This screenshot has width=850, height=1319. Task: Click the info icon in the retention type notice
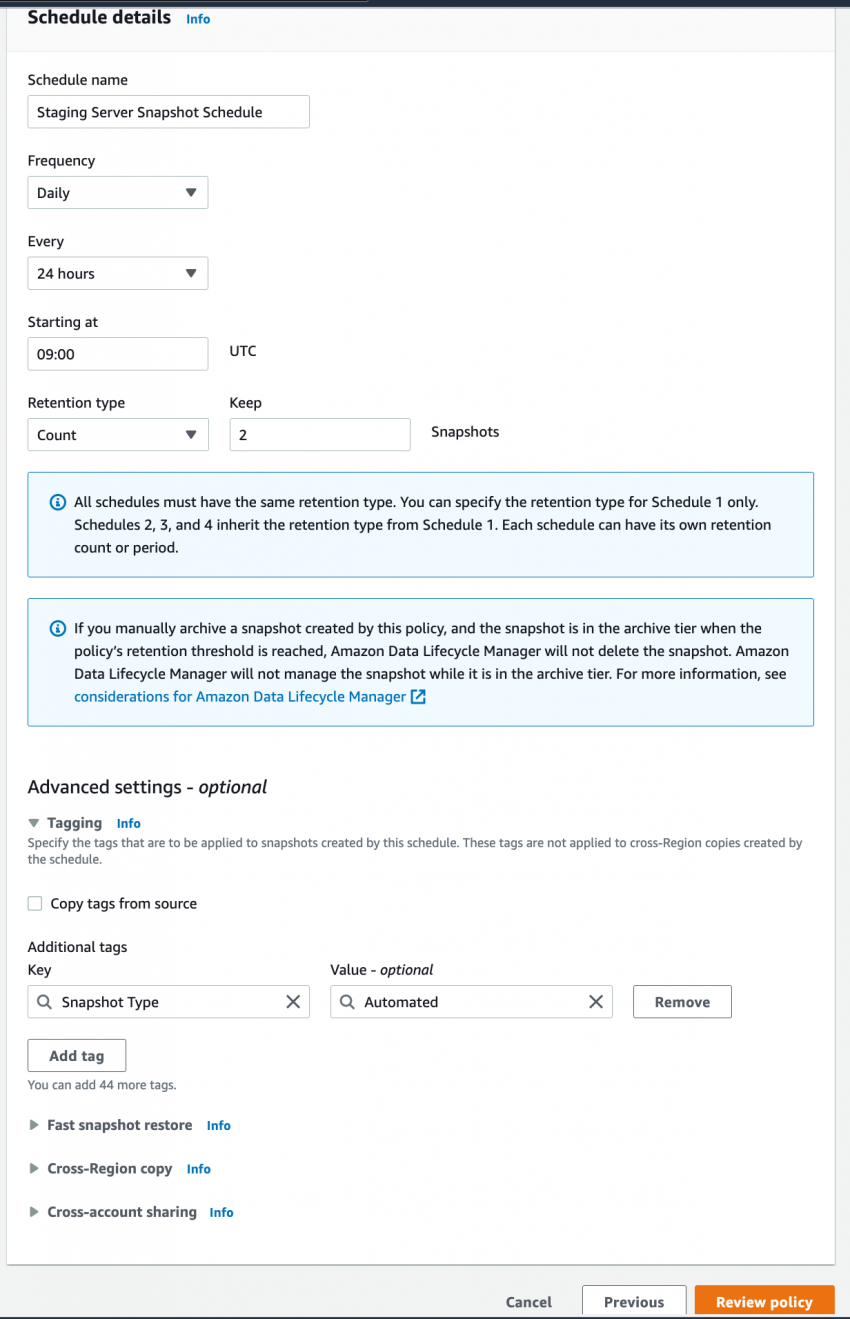coord(58,501)
